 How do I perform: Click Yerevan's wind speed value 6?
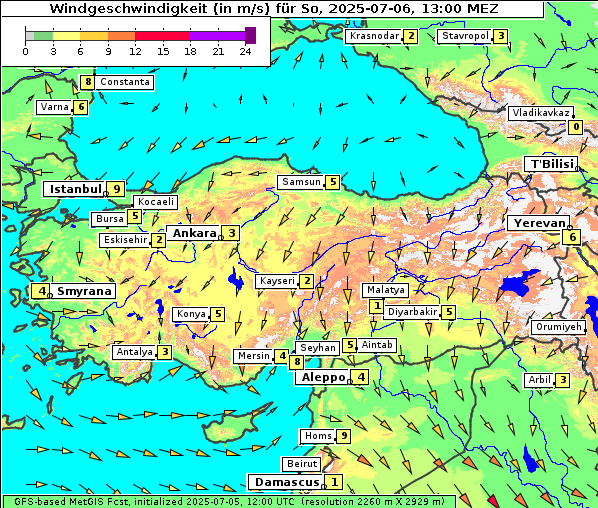tap(572, 237)
